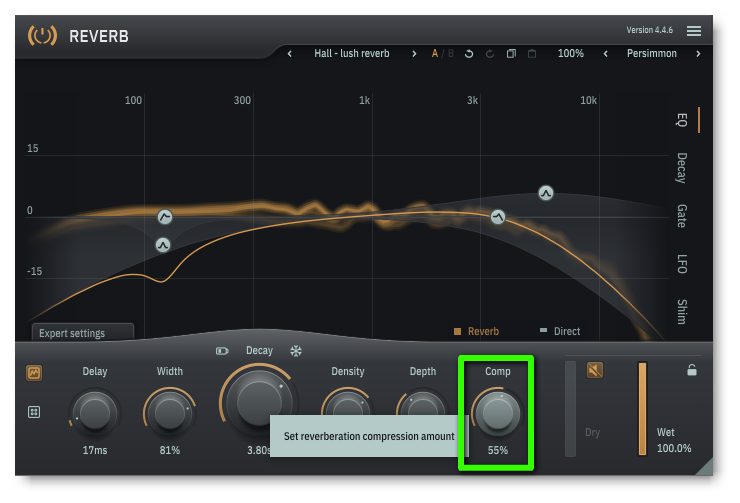Click the orange Wet level fader
Viewport: 740px width, 503px height.
[642, 409]
